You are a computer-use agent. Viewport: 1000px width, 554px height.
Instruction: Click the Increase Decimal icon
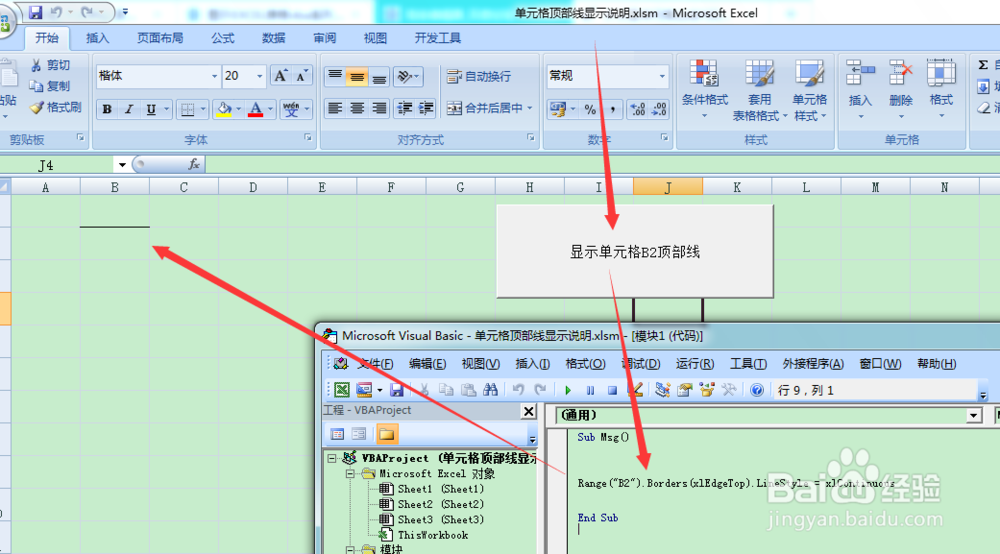pos(637,110)
